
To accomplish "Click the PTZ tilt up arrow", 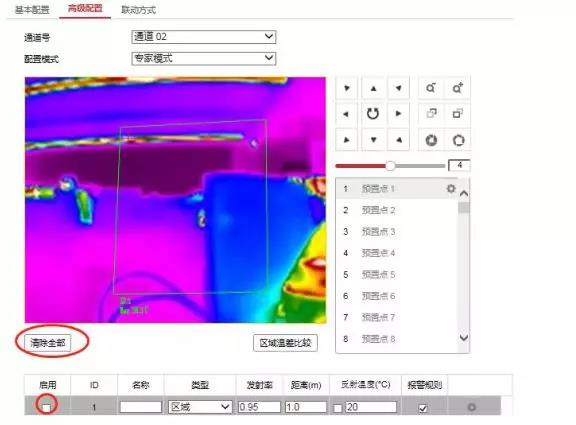I will pyautogui.click(x=373, y=88).
